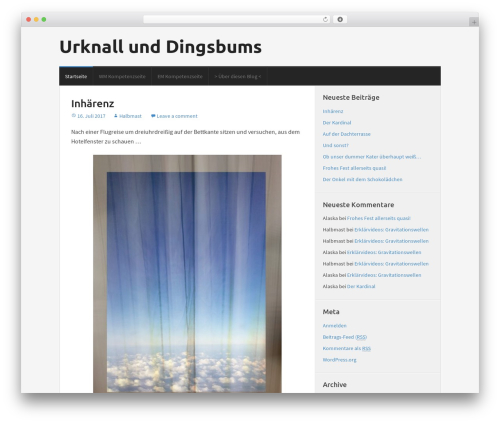Open the Halbmast author link
Image resolution: width=500 pixels, height=423 pixels.
[130, 116]
